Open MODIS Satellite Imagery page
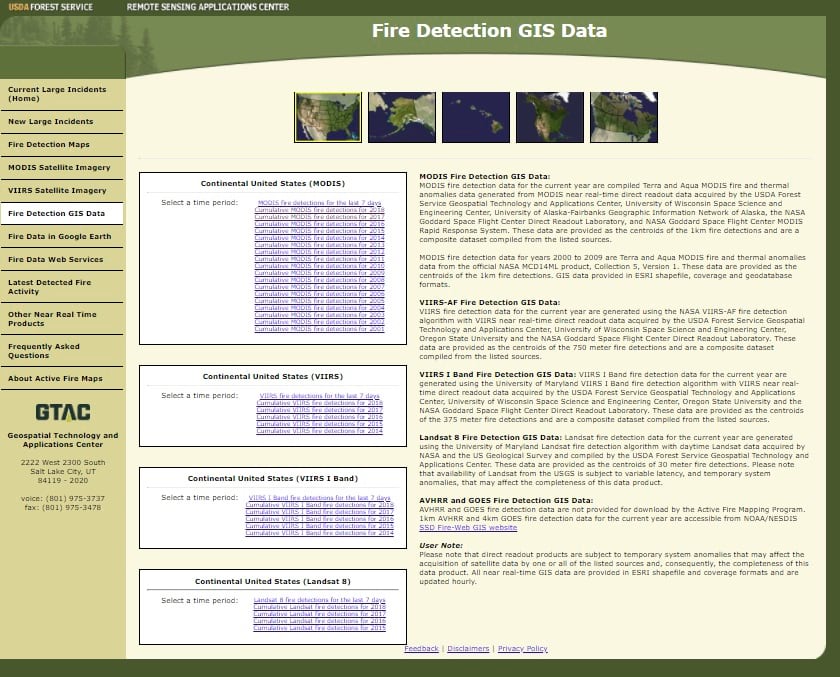Viewport: 840px width, 677px height. tap(62, 168)
